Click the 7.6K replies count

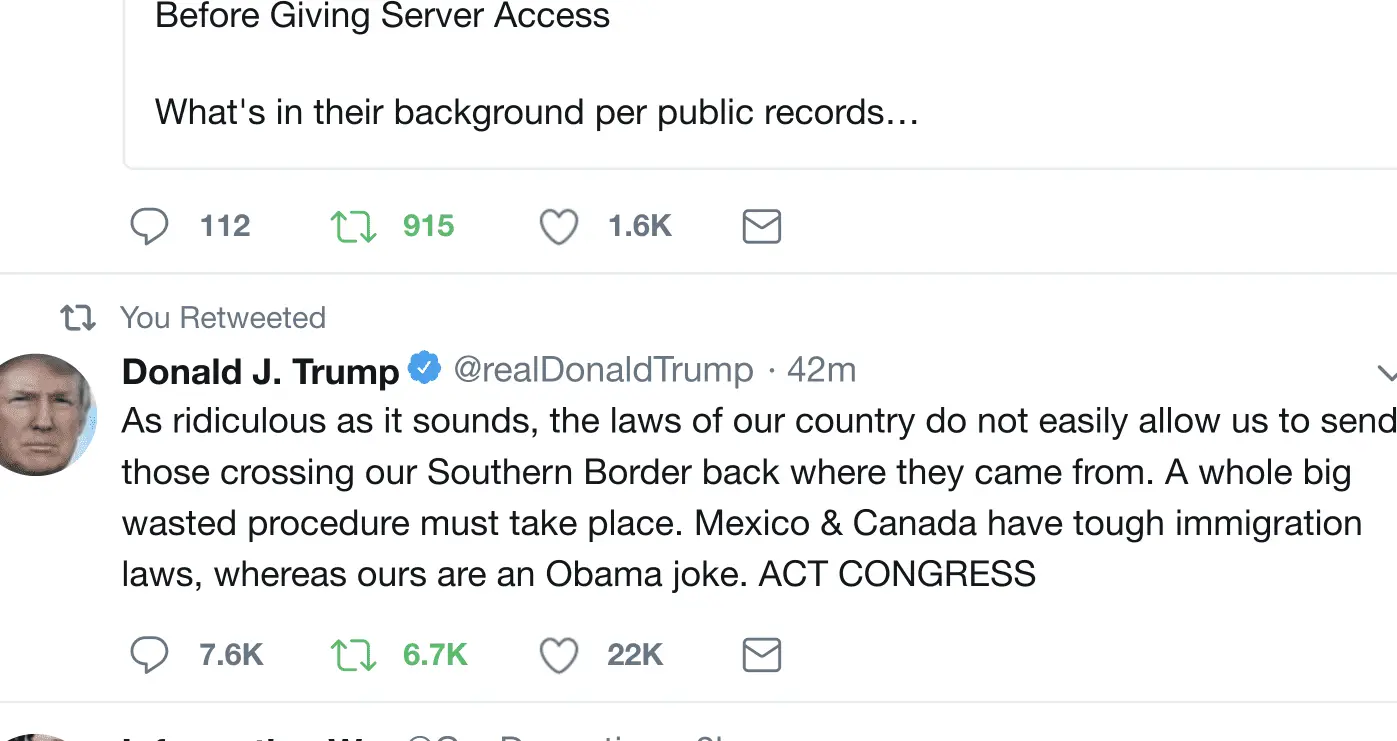[x=231, y=656]
